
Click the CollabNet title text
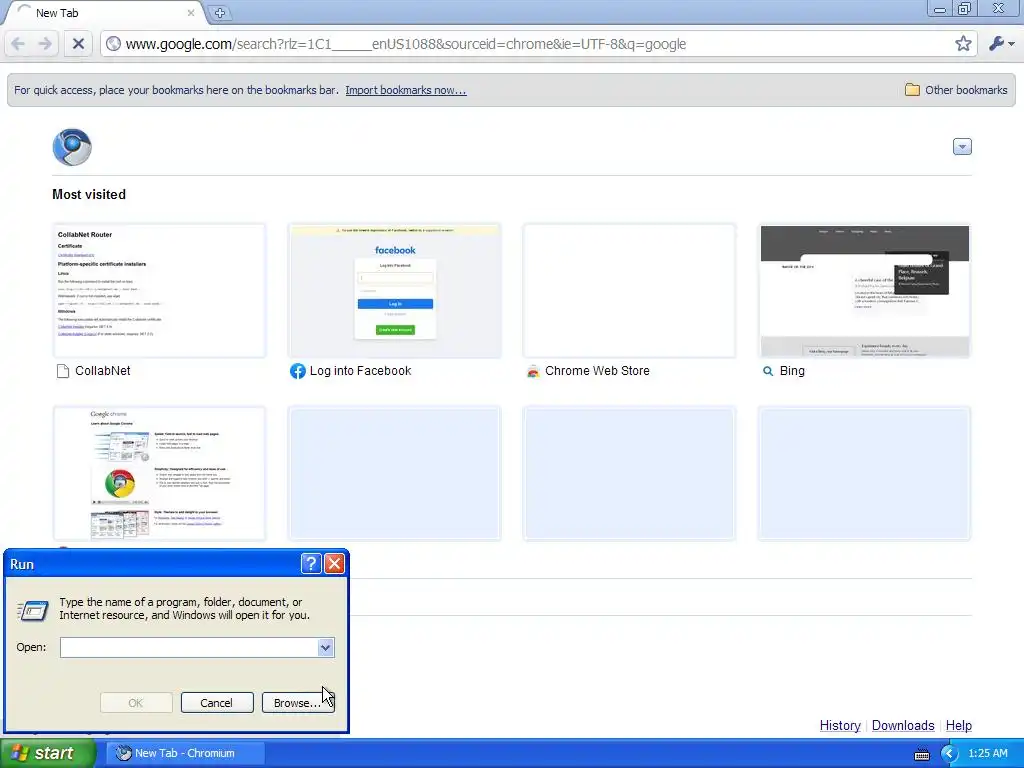tap(103, 371)
